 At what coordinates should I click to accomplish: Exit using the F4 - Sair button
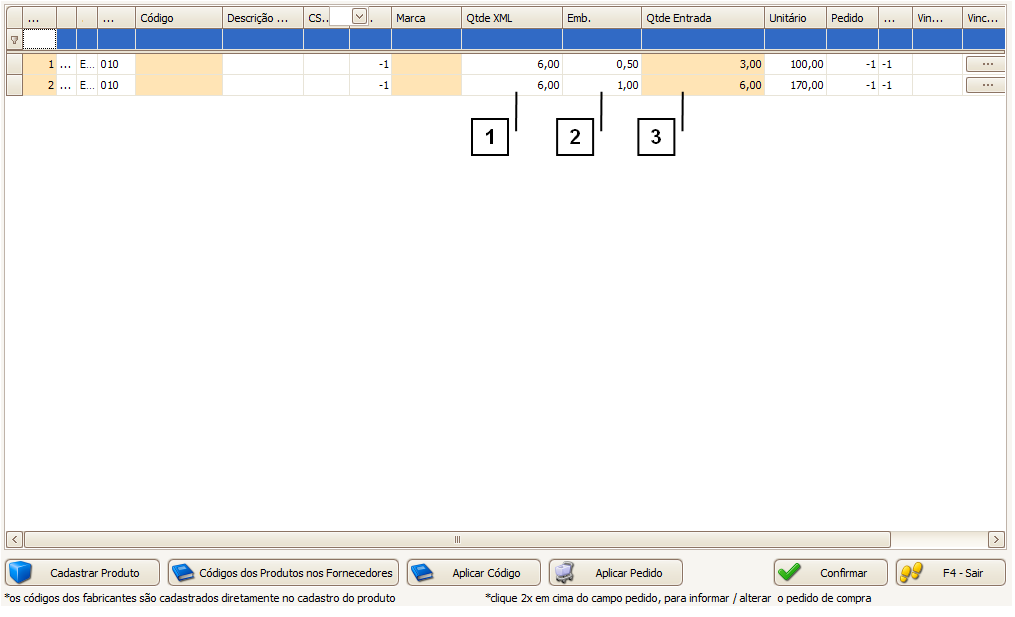[950, 573]
